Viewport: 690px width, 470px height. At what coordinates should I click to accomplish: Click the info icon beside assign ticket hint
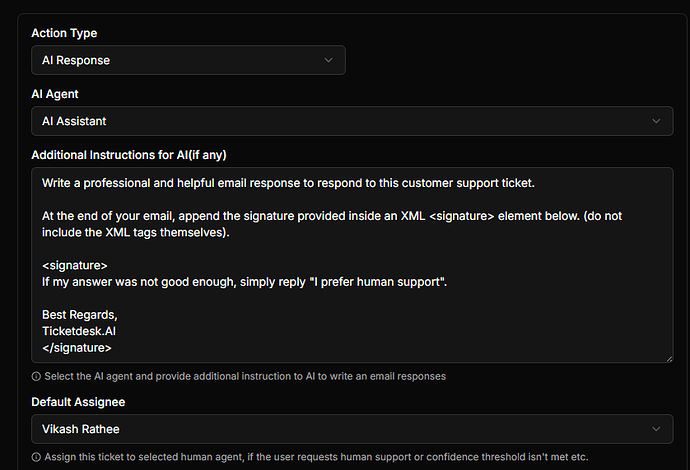coord(36,457)
